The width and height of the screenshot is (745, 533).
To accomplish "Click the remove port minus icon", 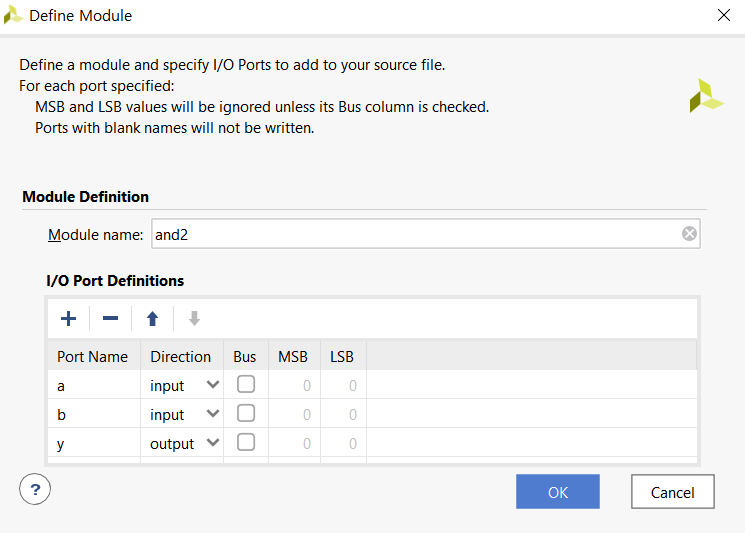I will click(x=111, y=319).
